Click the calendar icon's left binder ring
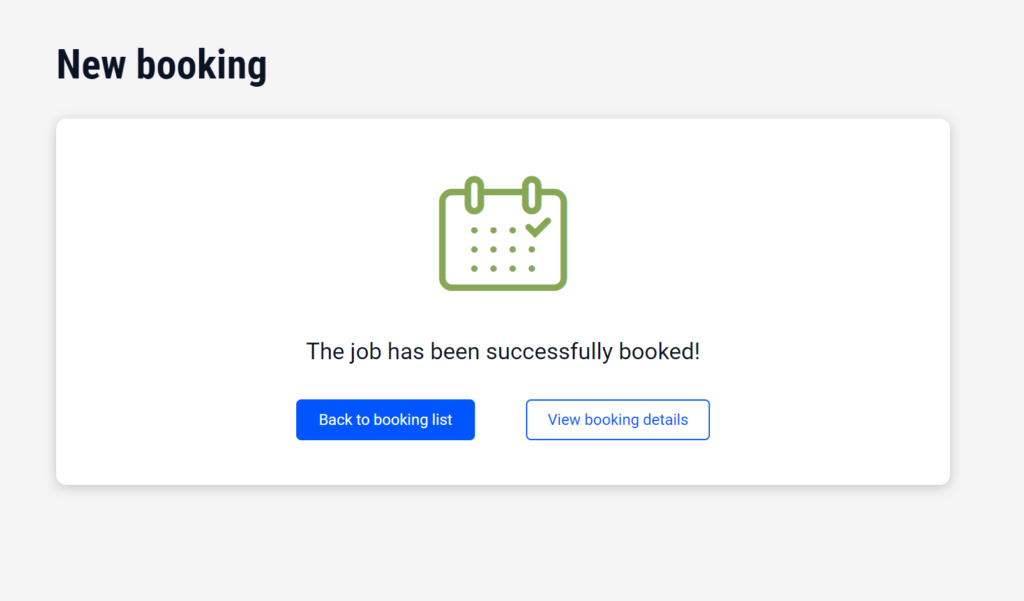 click(x=475, y=193)
